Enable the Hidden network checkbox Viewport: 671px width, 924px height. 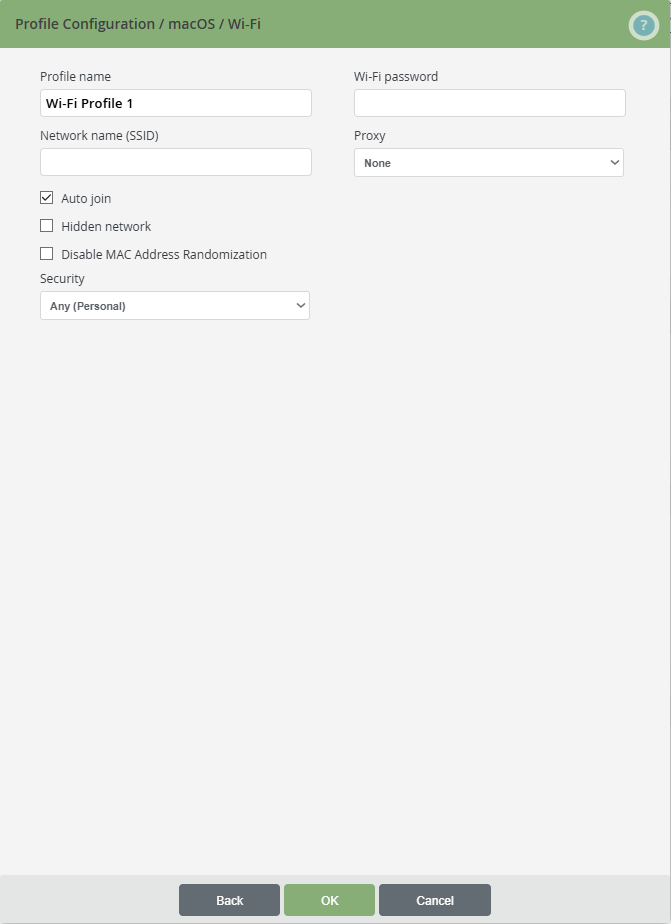[45, 225]
